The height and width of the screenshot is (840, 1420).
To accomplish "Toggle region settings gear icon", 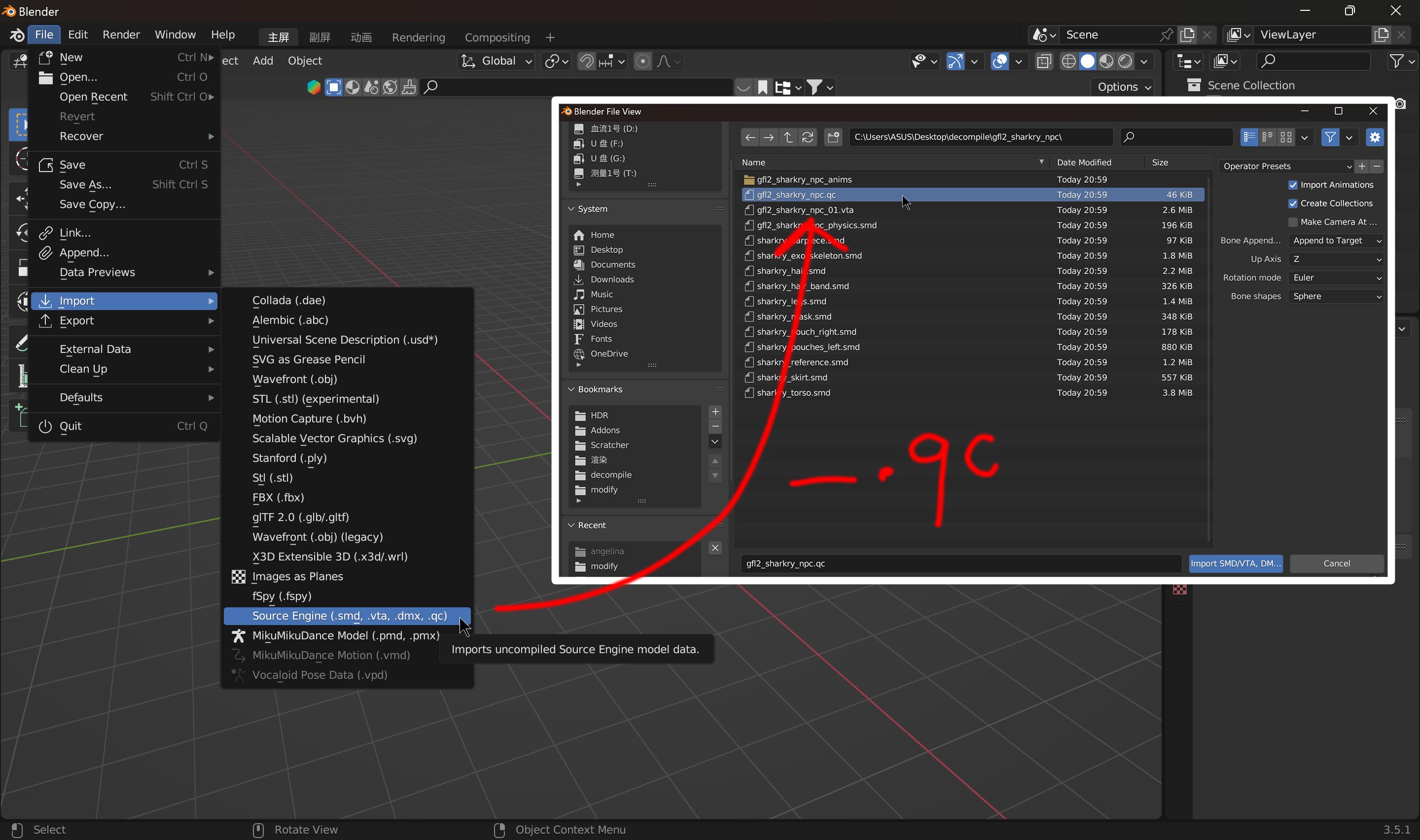I will click(1374, 137).
